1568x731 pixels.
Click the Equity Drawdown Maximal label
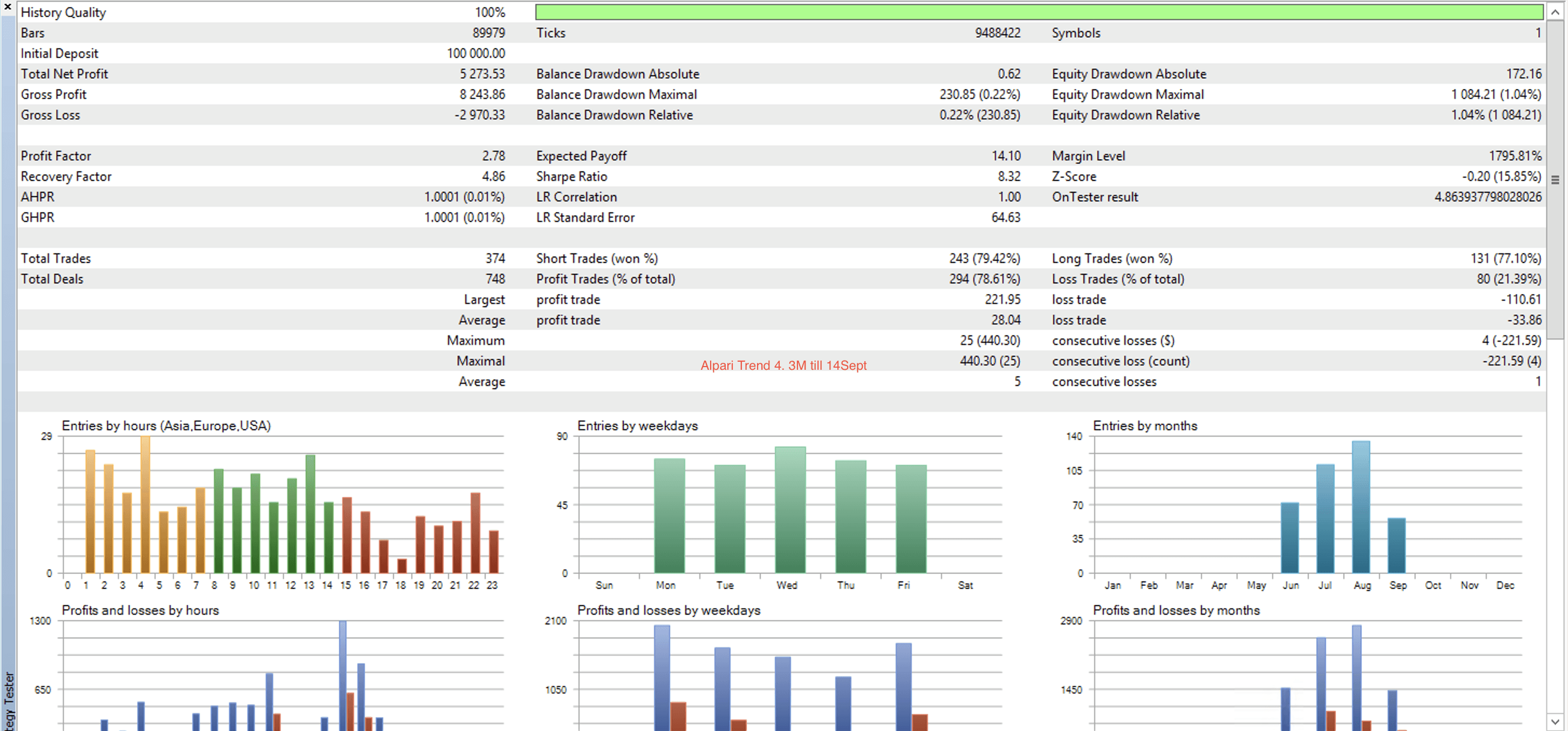point(1127,94)
